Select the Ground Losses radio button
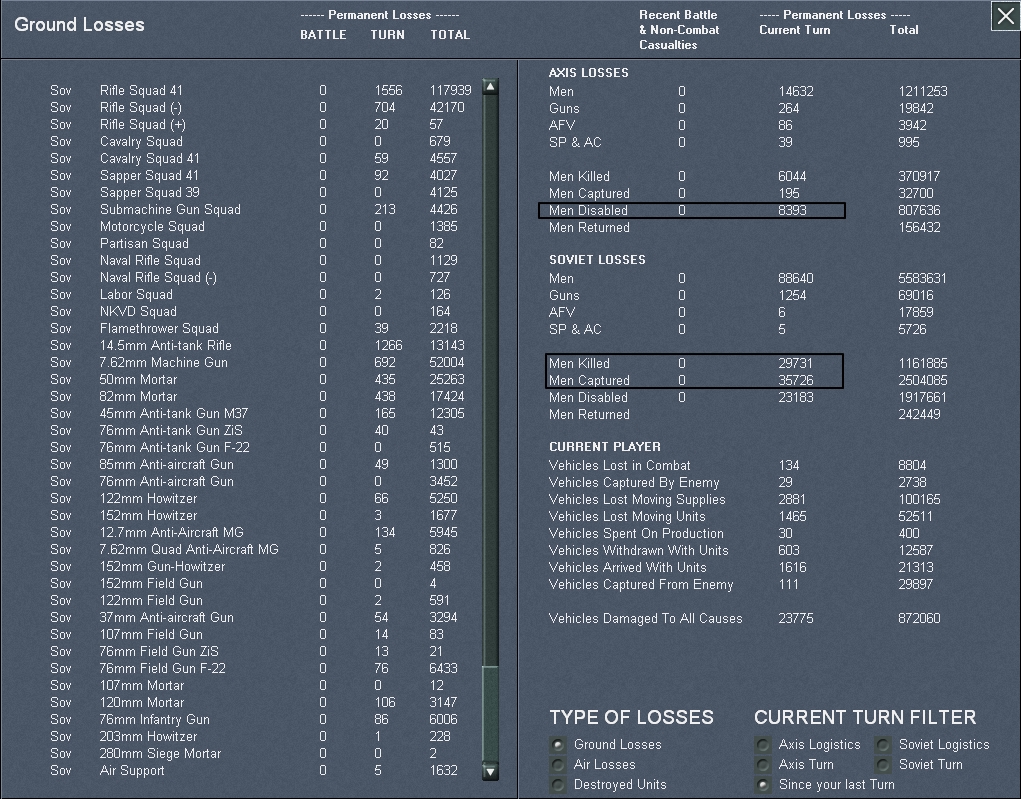Image resolution: width=1021 pixels, height=799 pixels. pos(557,744)
